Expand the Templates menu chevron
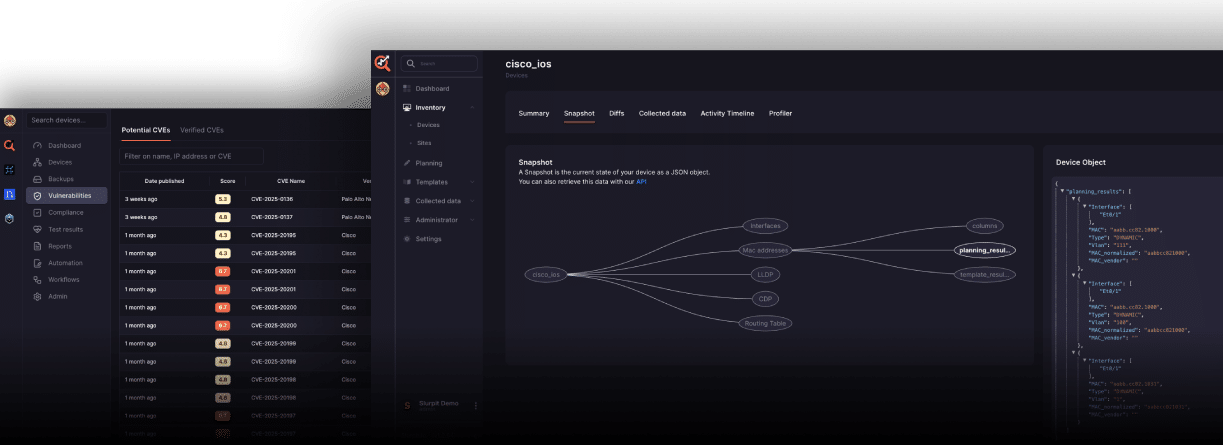This screenshot has height=445, width=1223. (x=472, y=182)
